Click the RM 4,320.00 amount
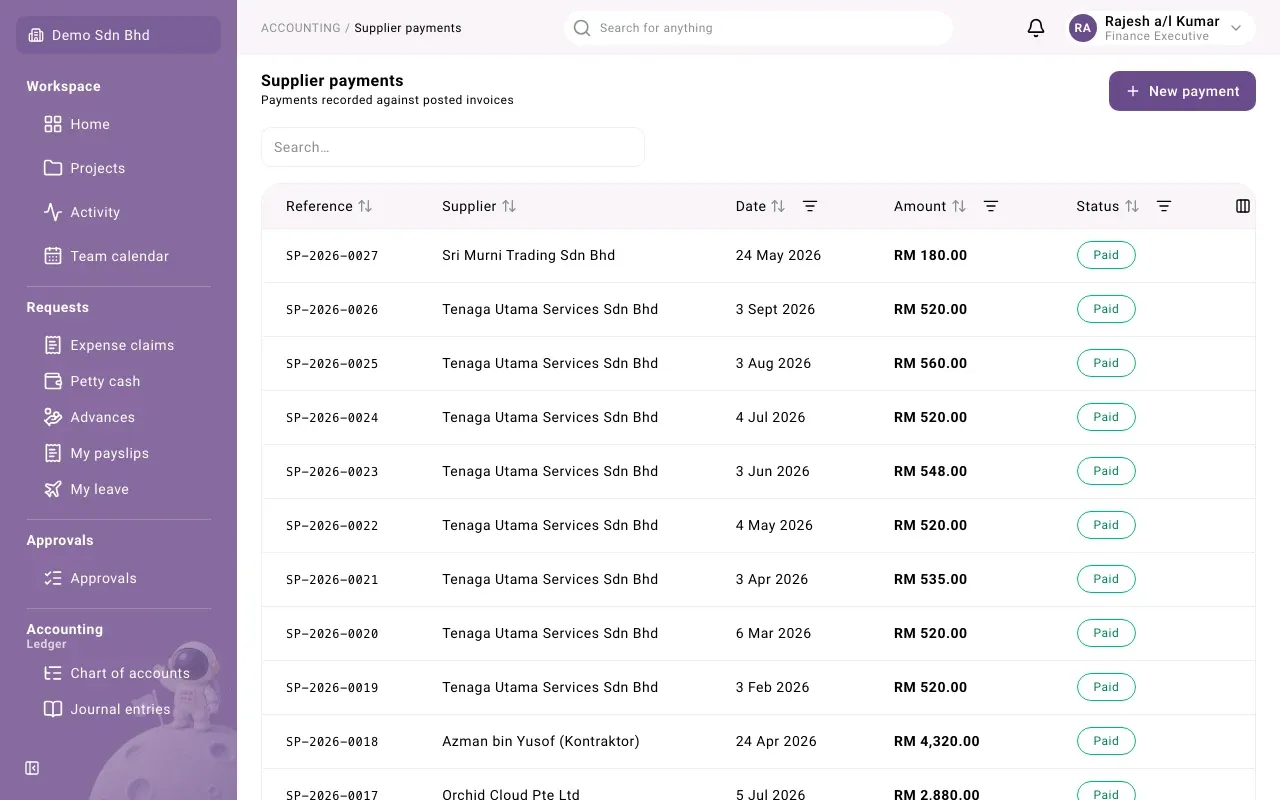The height and width of the screenshot is (800, 1280). click(937, 741)
